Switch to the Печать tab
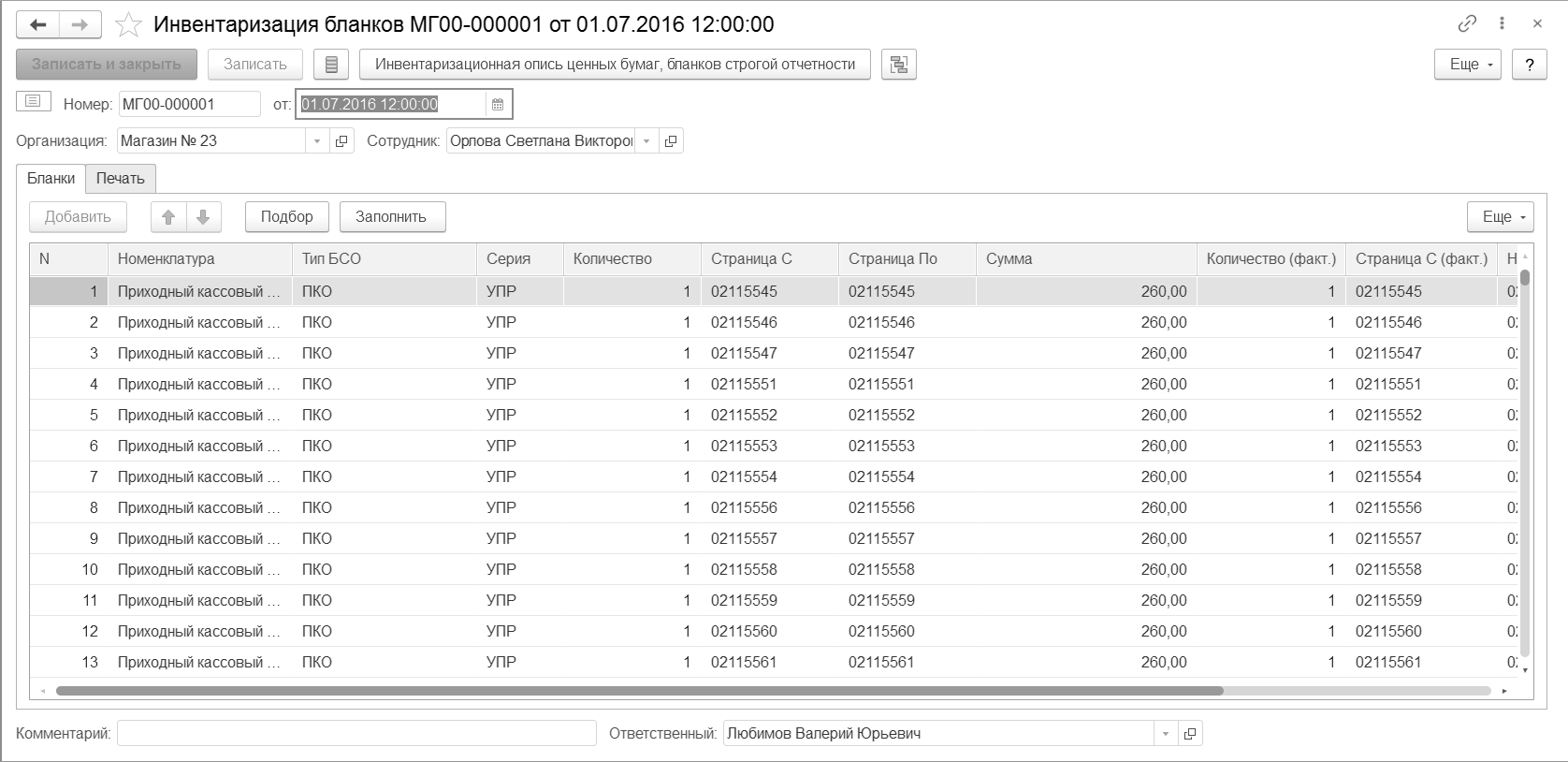This screenshot has width=1568, height=762. click(x=120, y=179)
